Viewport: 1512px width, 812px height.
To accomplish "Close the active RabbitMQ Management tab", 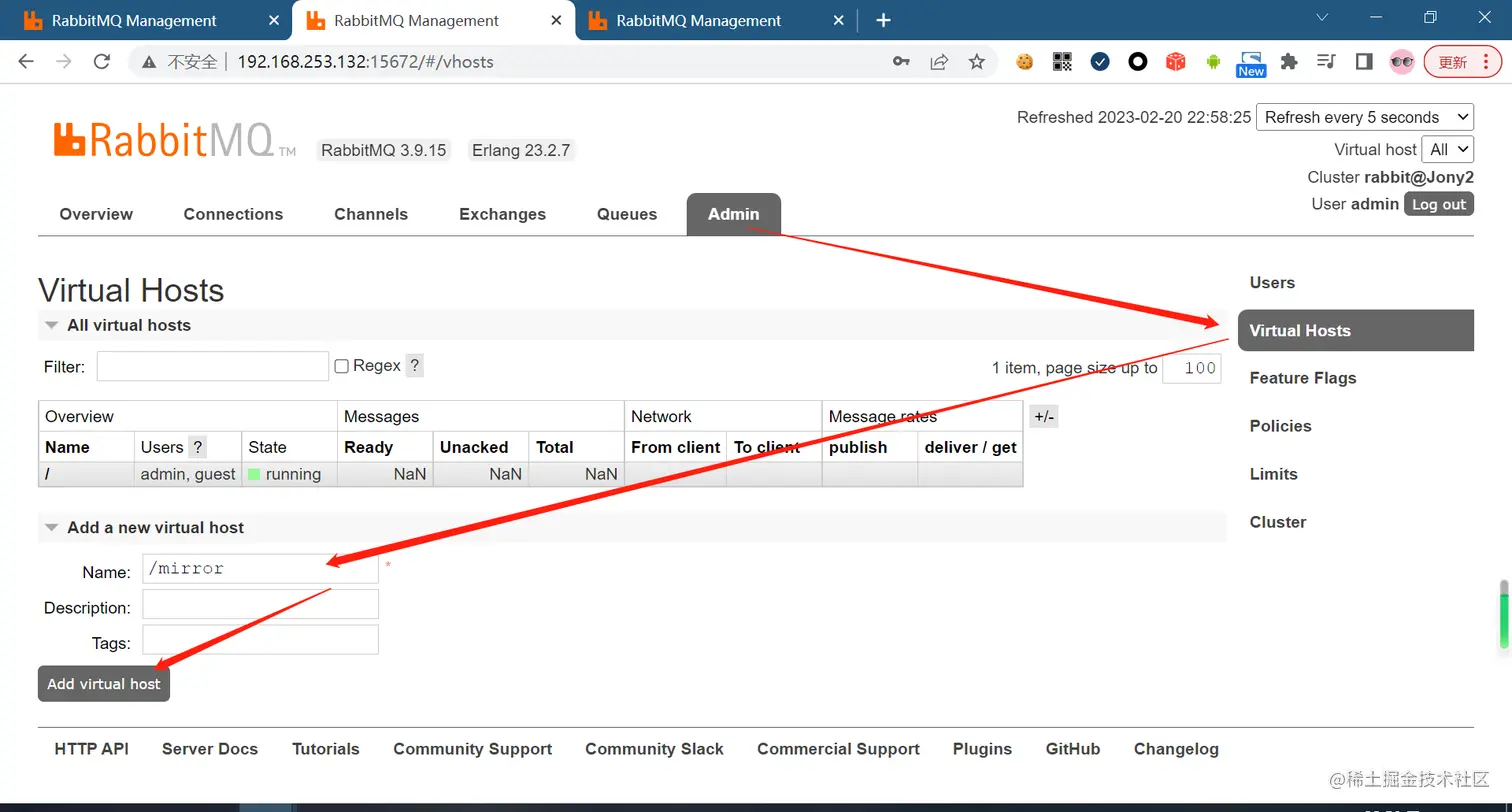I will pyautogui.click(x=557, y=20).
